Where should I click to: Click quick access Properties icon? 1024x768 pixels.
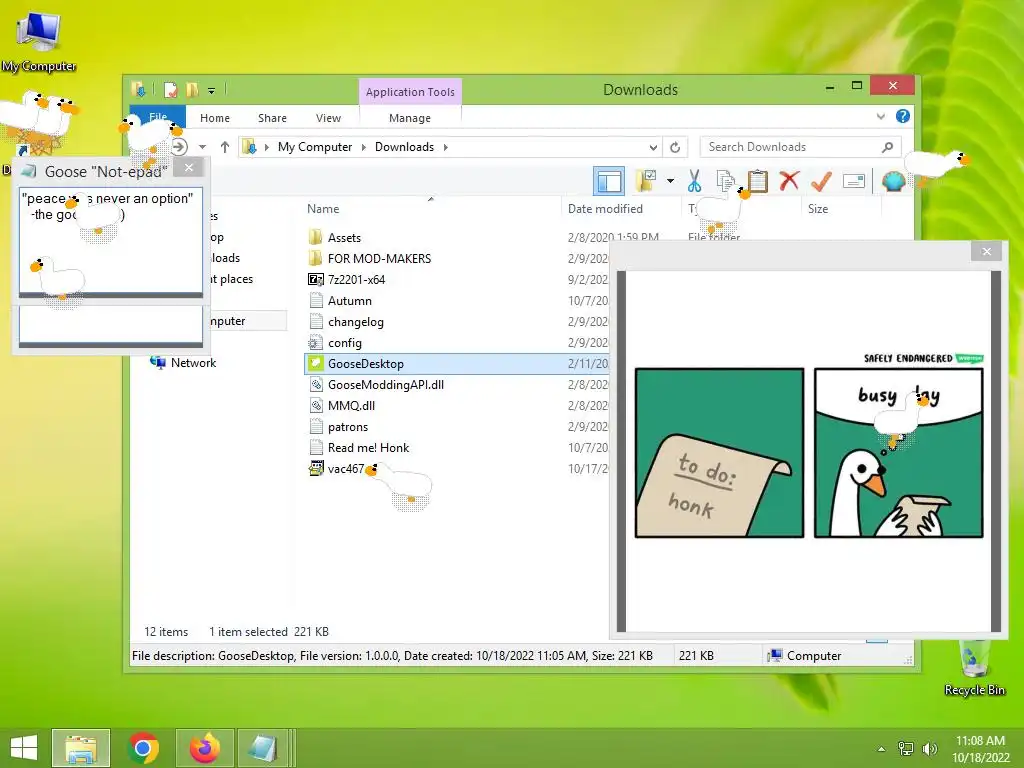170,89
